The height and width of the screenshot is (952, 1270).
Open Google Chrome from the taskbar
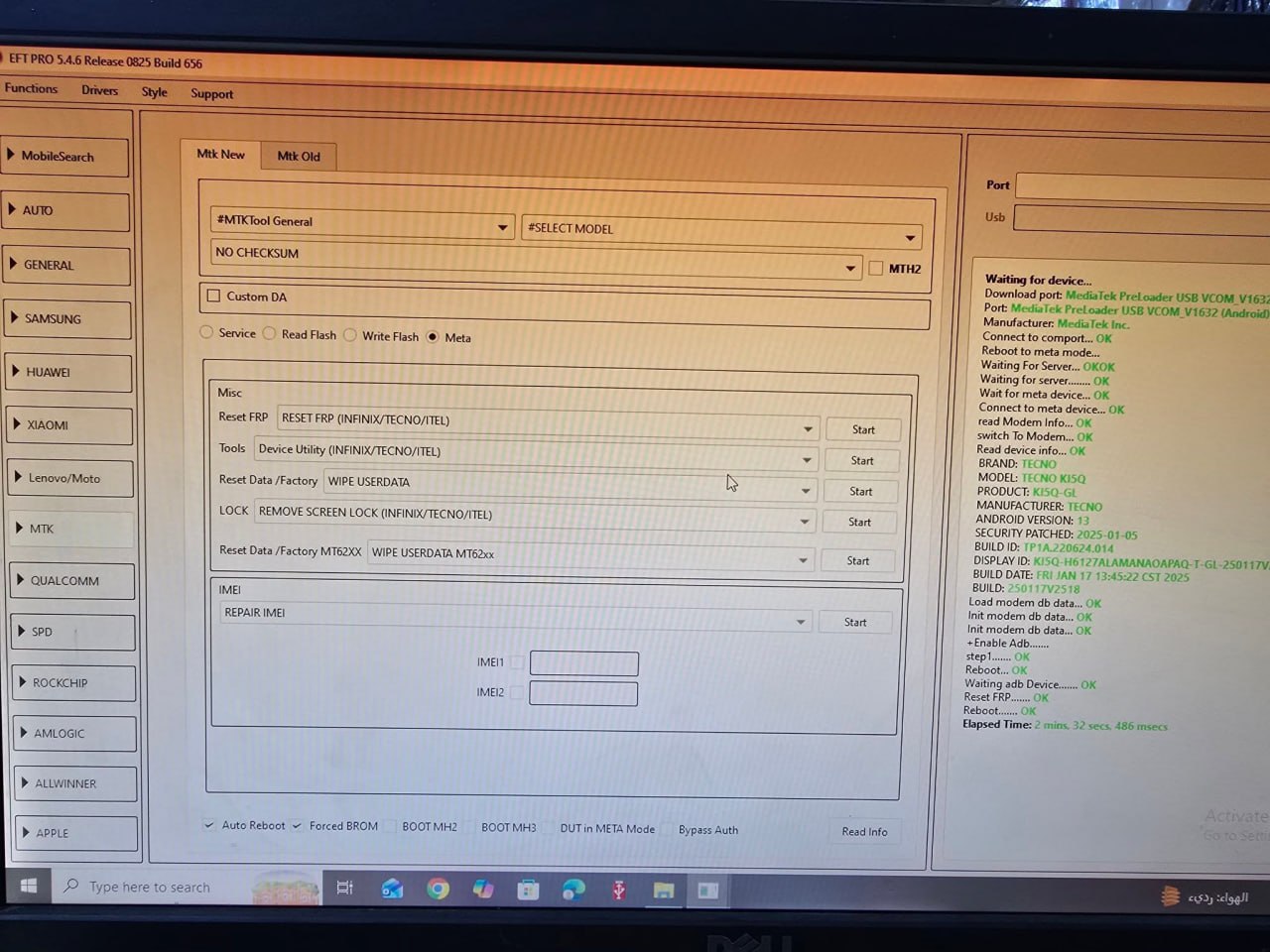pyautogui.click(x=438, y=889)
